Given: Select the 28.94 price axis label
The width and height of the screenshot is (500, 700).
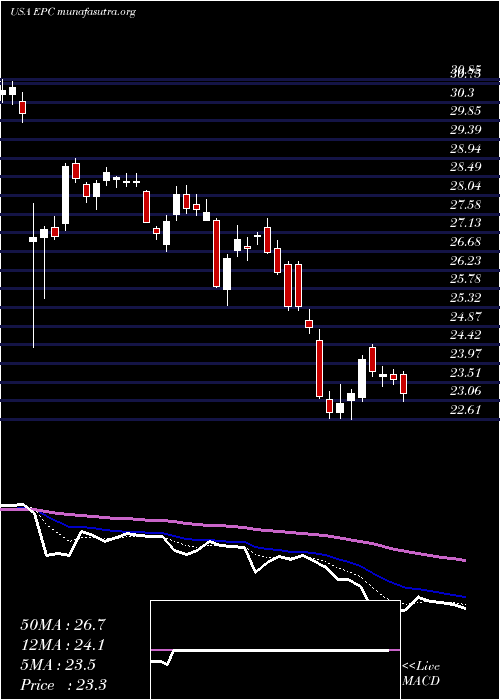Looking at the screenshot, I should (466, 149).
